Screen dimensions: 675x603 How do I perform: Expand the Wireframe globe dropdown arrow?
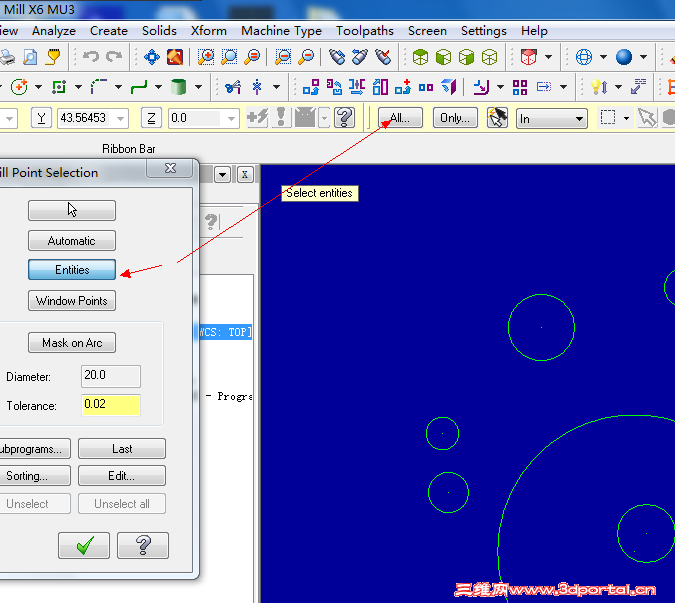tap(604, 57)
